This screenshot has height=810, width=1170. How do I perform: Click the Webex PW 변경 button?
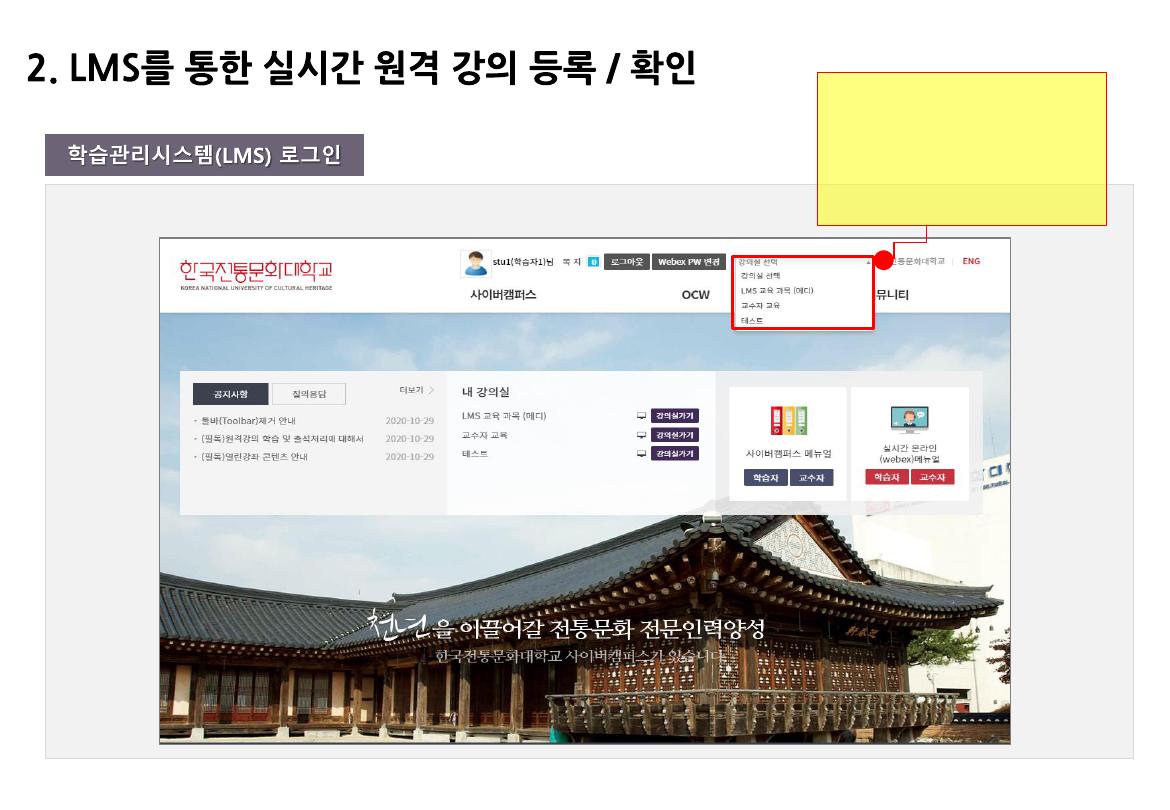(689, 262)
